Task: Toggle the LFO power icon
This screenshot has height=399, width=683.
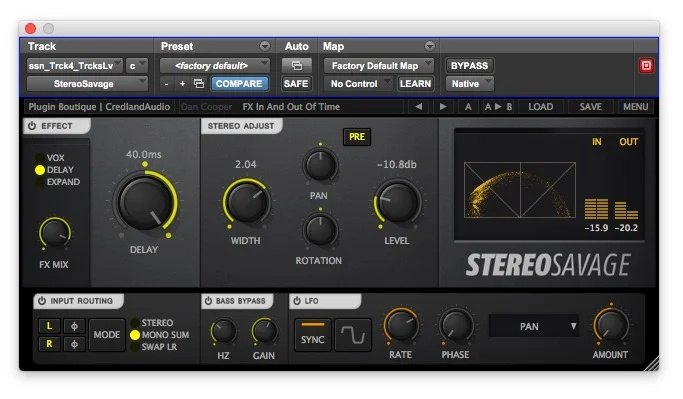Action: coord(297,301)
